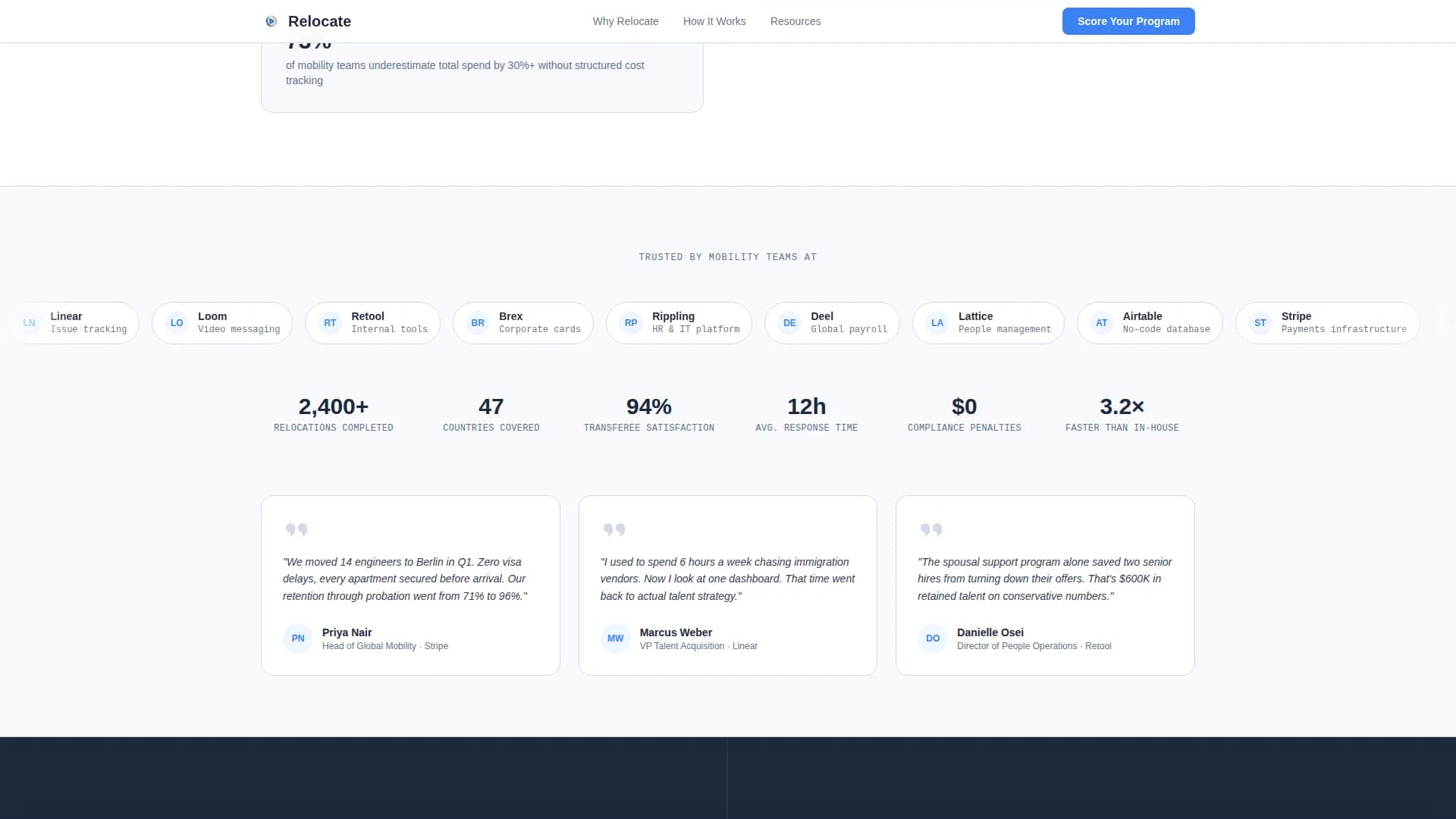Click the quote mark icon in Marcus Weber's card
Viewport: 1456px width, 819px height.
[x=614, y=529]
